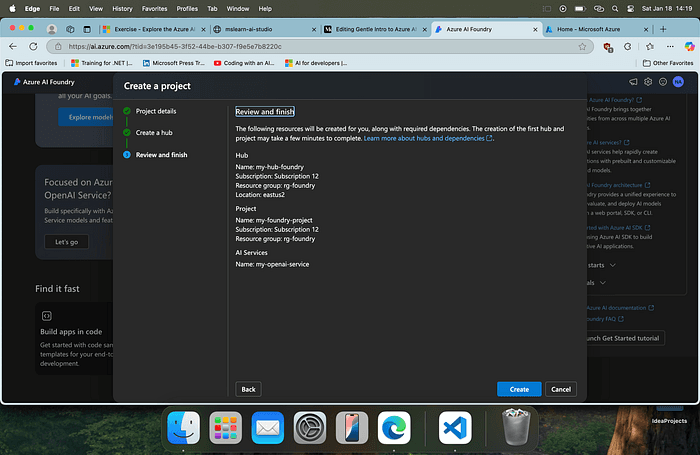Open the Copilot icon
Screen dimensions: 700x455
coord(689,46)
